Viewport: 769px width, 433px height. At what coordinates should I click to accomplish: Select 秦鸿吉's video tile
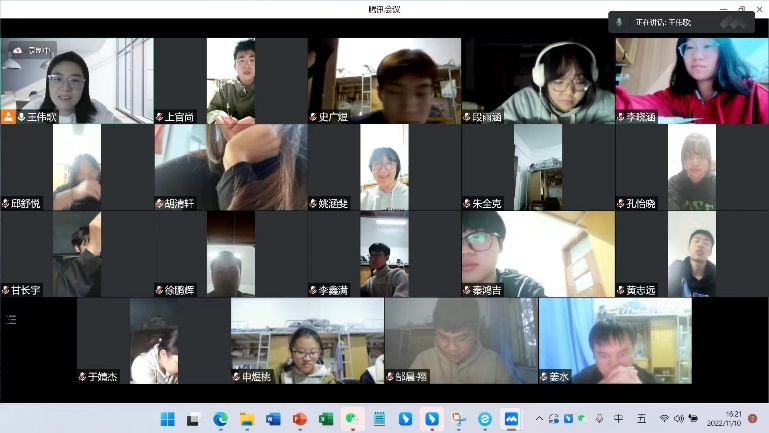pyautogui.click(x=538, y=253)
